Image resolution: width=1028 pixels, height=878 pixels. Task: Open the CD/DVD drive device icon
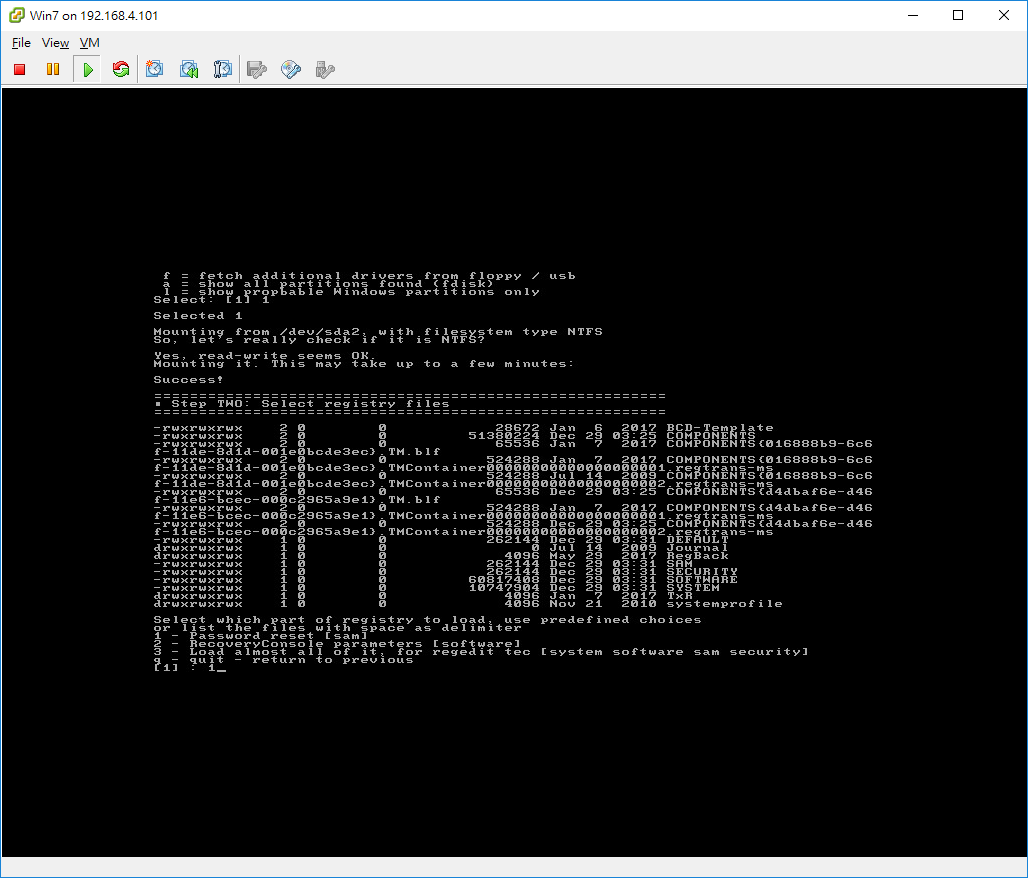point(290,69)
